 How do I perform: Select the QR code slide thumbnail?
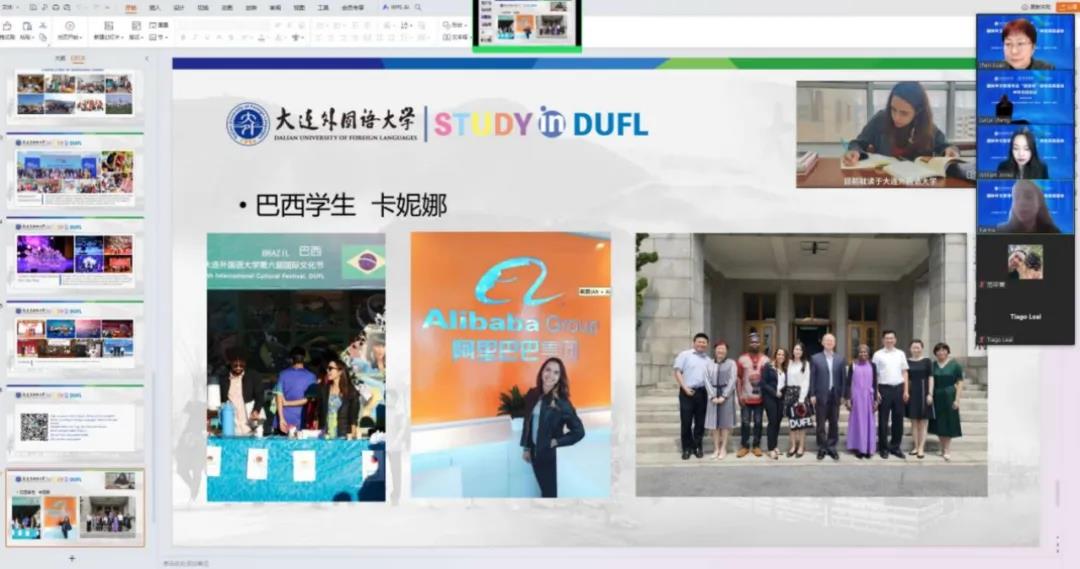[75, 423]
